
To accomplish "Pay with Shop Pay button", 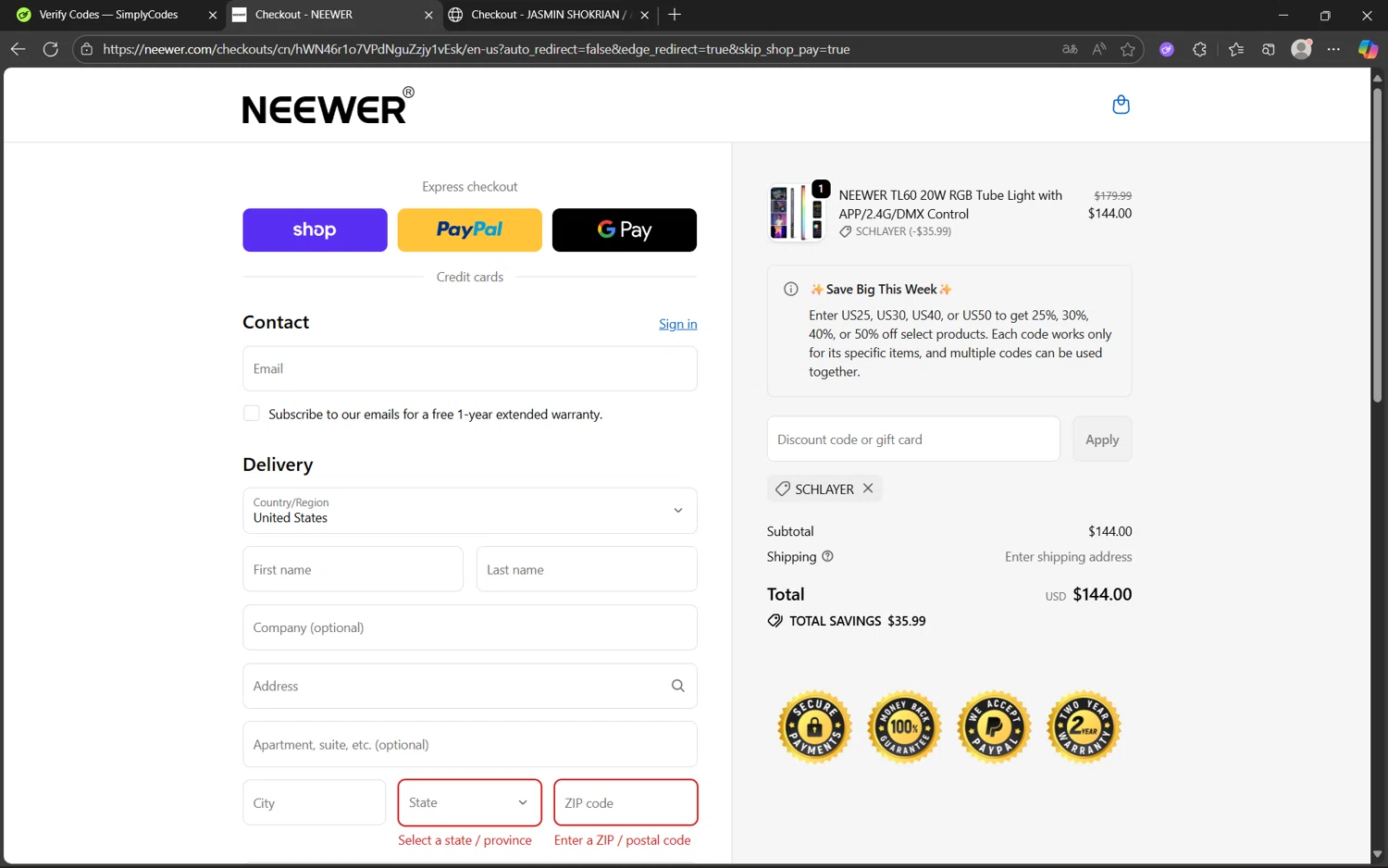I will coord(315,229).
